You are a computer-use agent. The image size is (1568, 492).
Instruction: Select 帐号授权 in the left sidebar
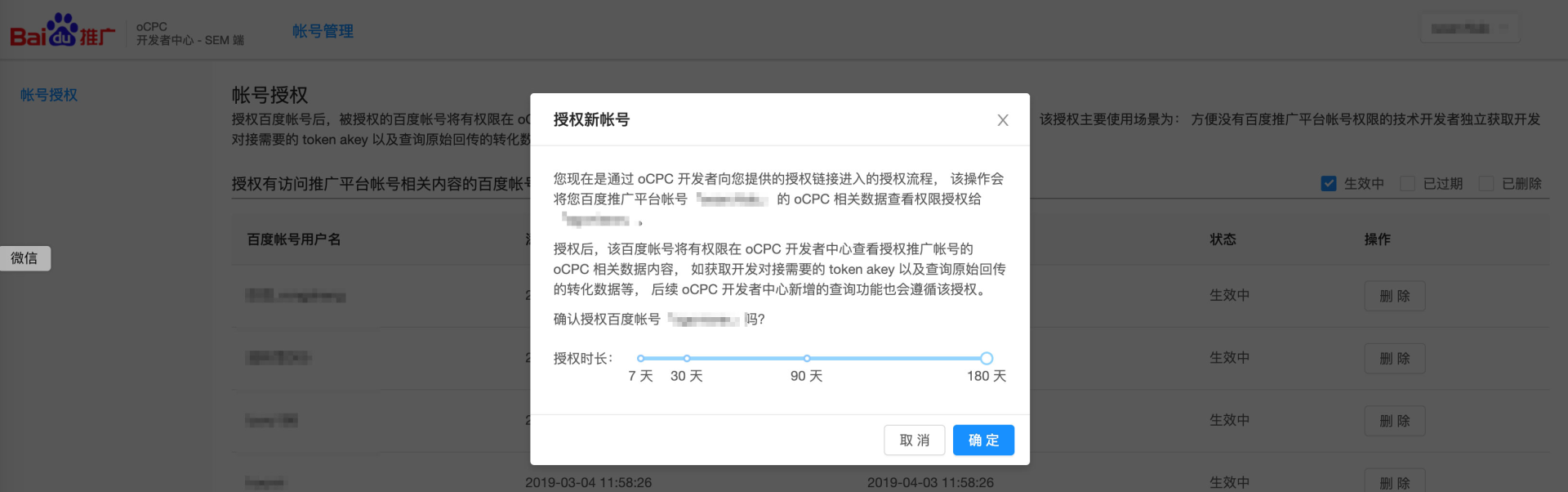[49, 95]
